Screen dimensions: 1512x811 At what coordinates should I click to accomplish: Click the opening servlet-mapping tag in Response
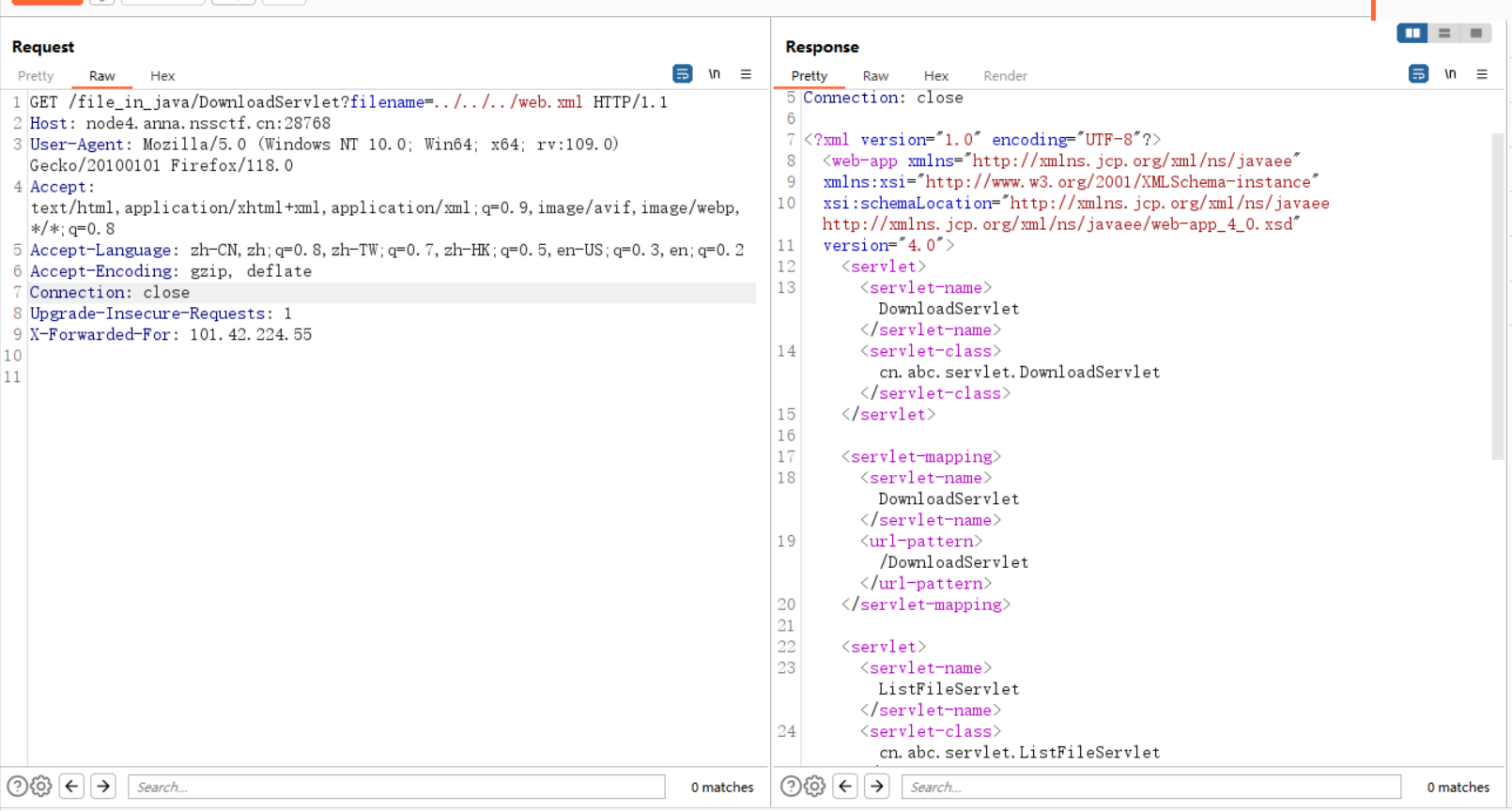coord(921,457)
